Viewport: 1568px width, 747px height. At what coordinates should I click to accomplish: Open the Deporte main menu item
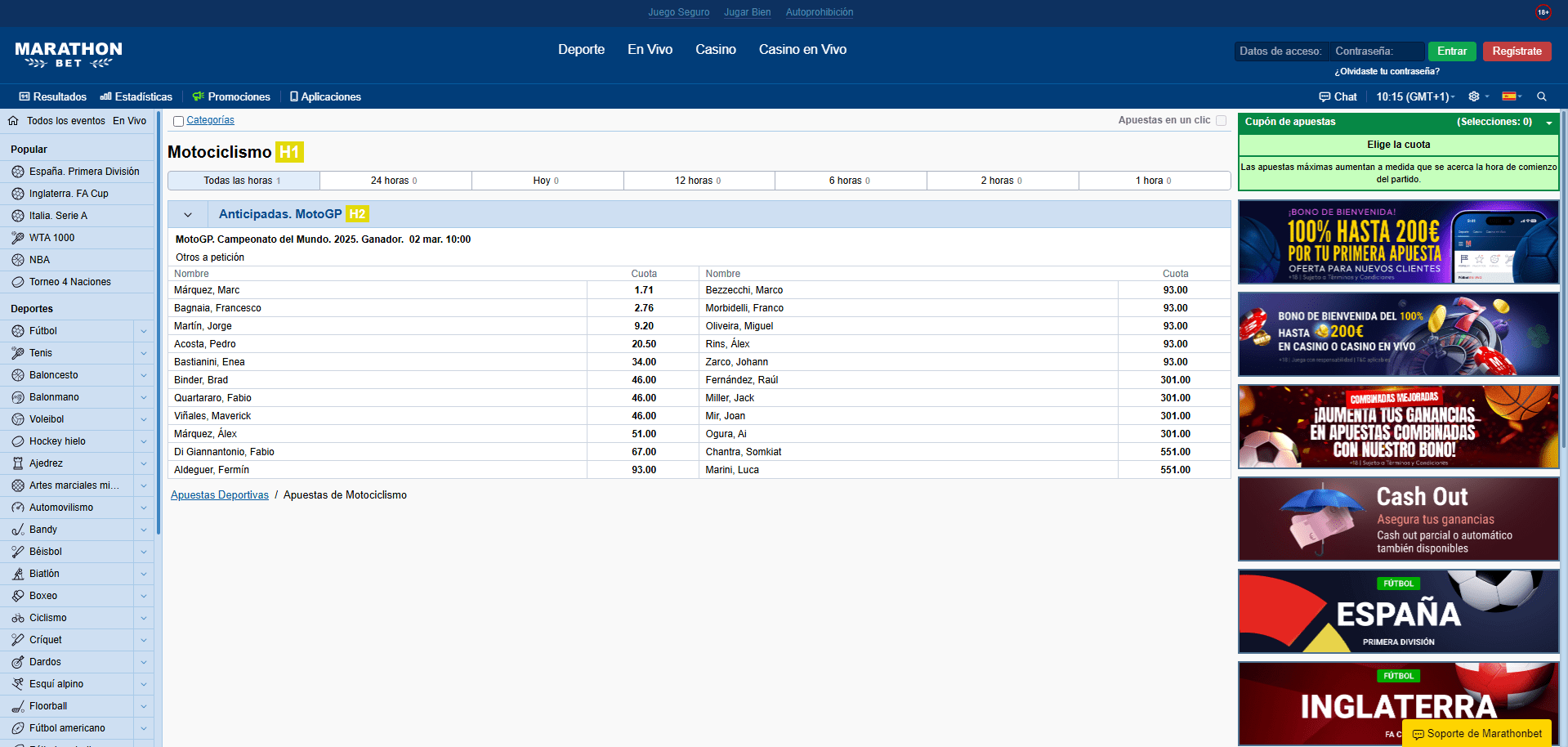coord(582,50)
